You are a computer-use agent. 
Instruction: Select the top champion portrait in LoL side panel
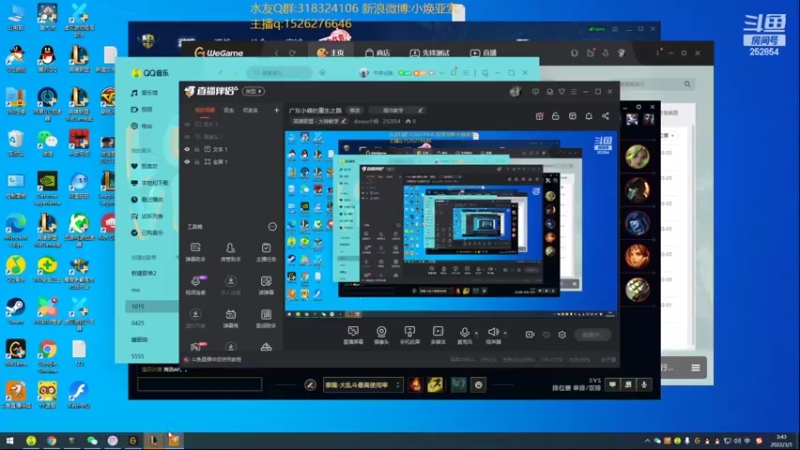pos(637,156)
